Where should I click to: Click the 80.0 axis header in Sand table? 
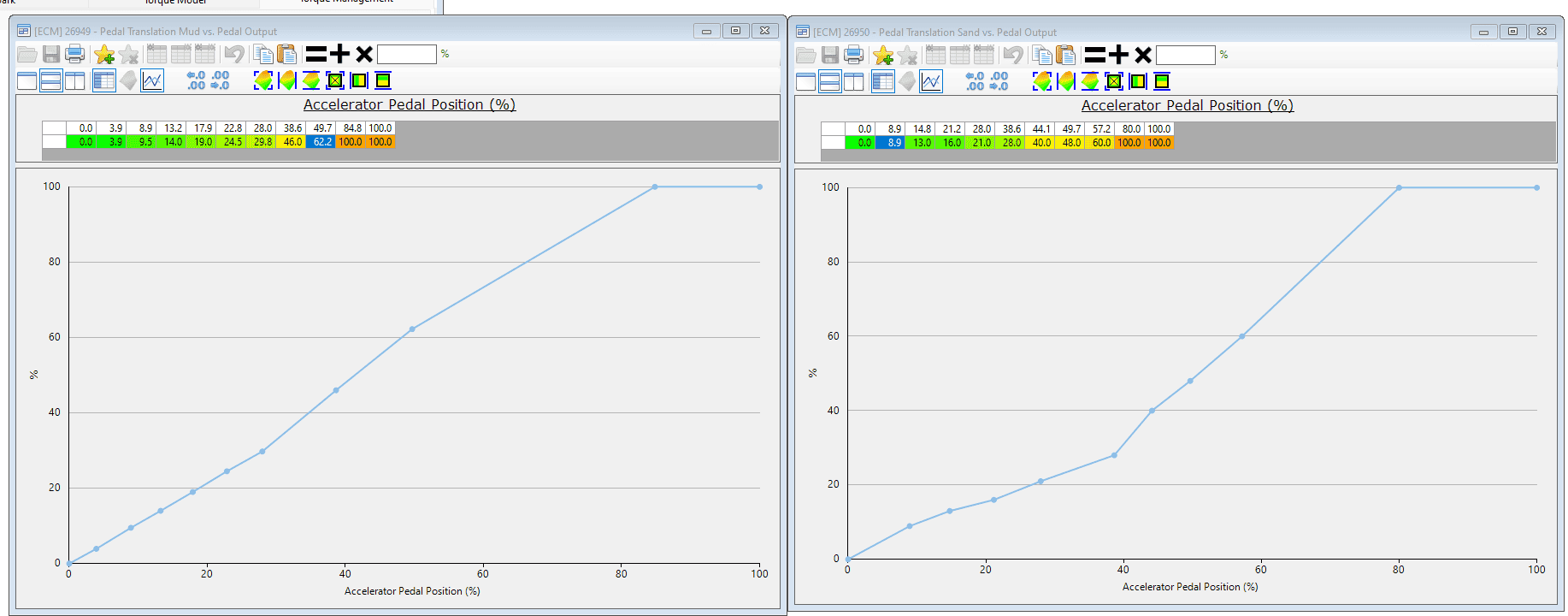(1129, 129)
